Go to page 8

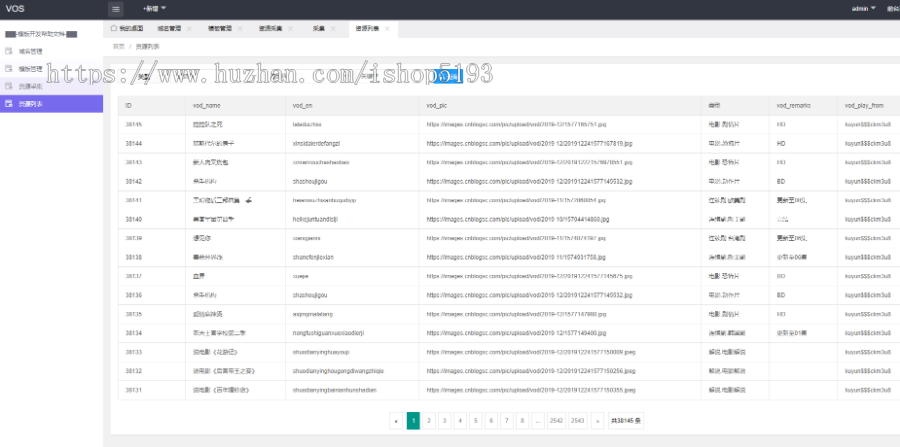[522, 421]
